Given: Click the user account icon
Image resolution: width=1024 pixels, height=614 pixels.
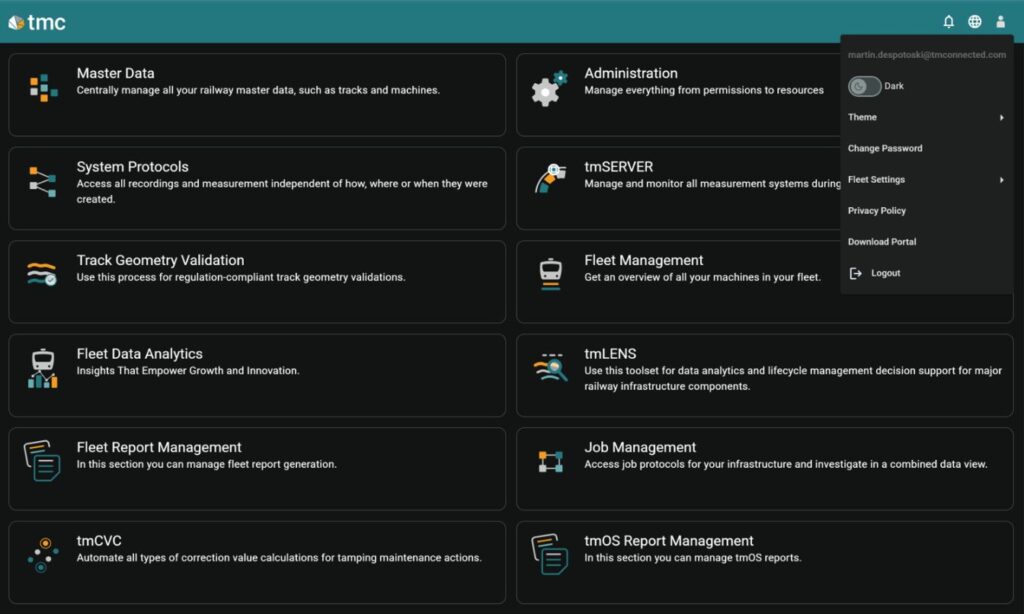Looking at the screenshot, I should pos(1000,22).
